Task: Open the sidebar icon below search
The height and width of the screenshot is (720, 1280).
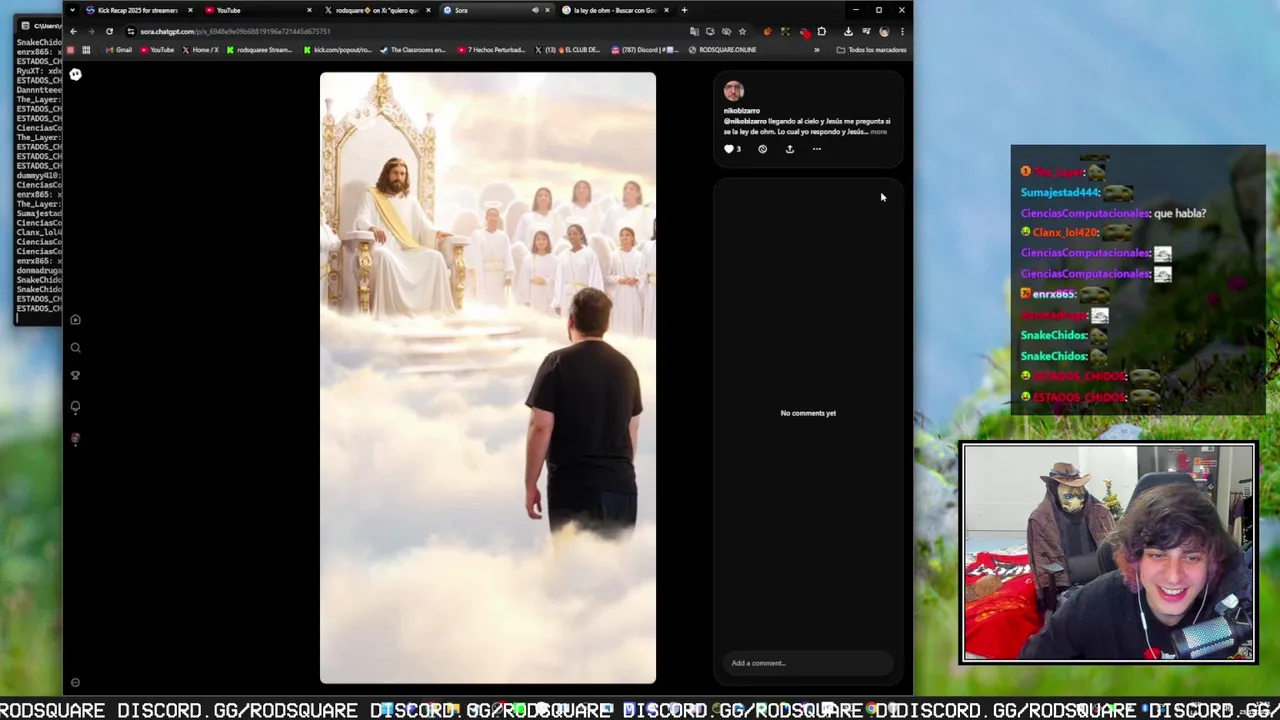Action: (x=75, y=376)
